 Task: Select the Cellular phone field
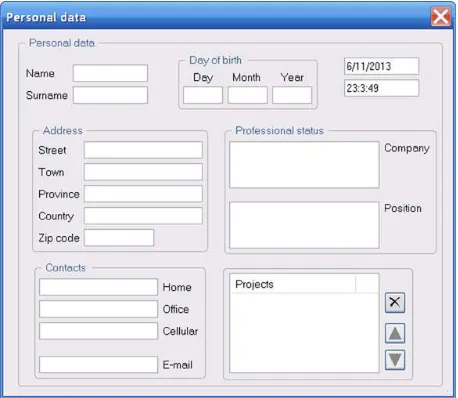click(x=98, y=331)
